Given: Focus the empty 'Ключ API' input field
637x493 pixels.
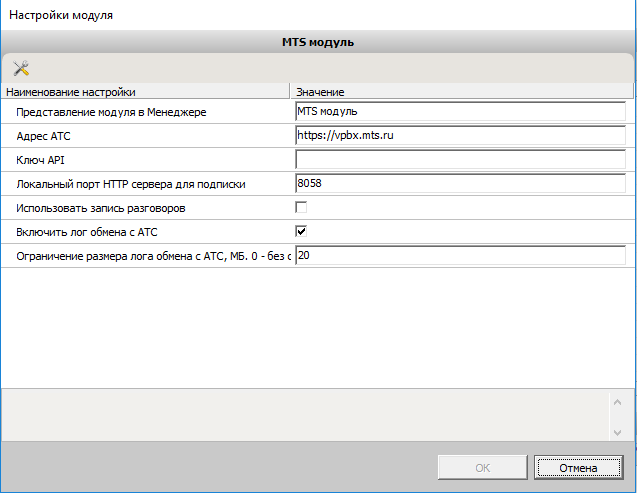Looking at the screenshot, I should pos(461,160).
